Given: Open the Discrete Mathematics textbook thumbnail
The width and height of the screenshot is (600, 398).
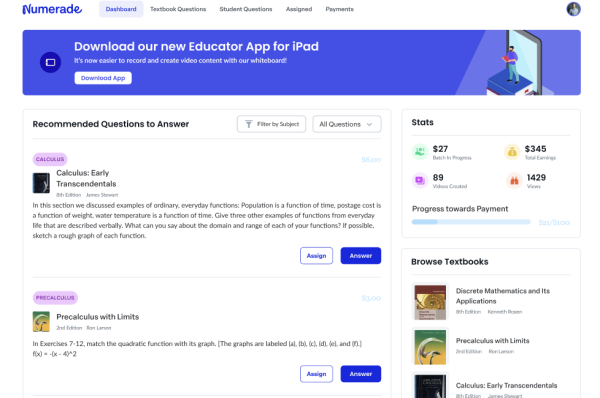Looking at the screenshot, I should point(430,302).
